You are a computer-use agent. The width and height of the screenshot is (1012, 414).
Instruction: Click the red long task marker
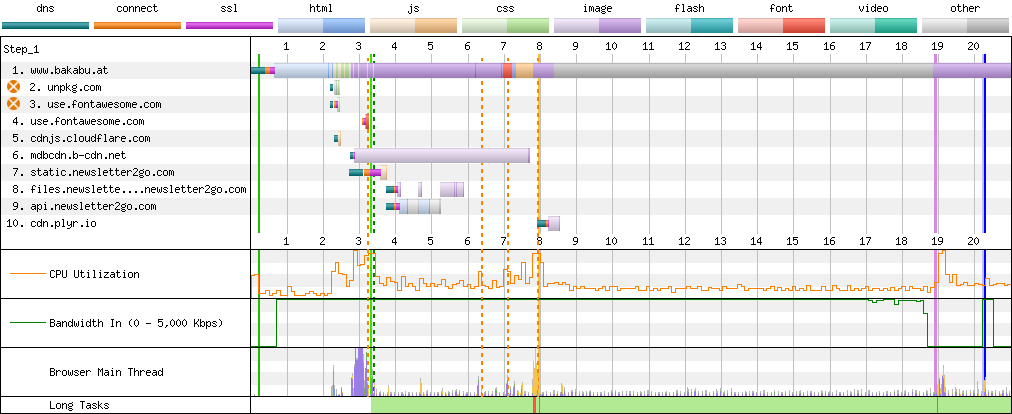(x=534, y=406)
